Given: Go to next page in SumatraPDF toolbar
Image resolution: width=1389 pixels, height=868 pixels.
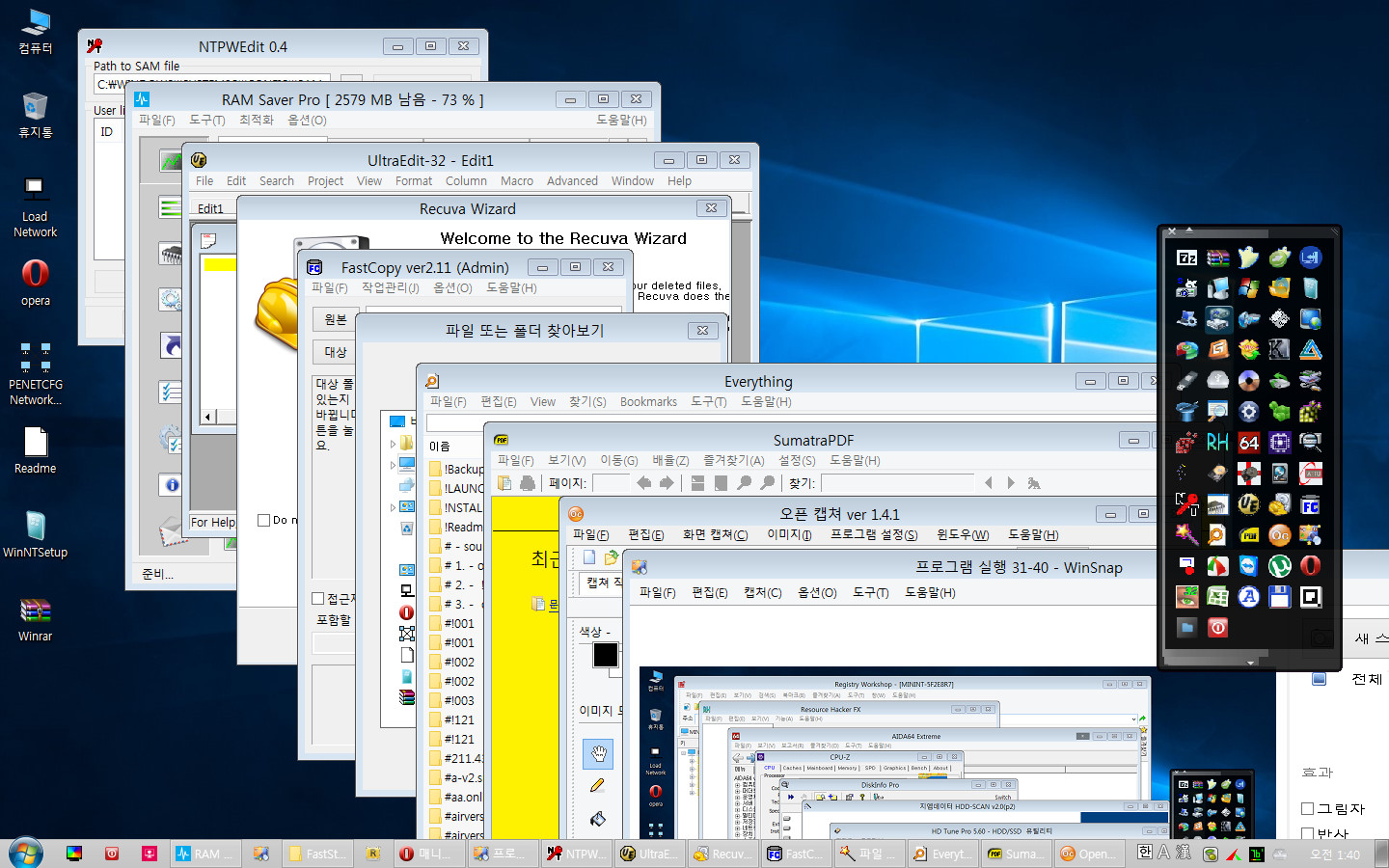Looking at the screenshot, I should (x=667, y=483).
